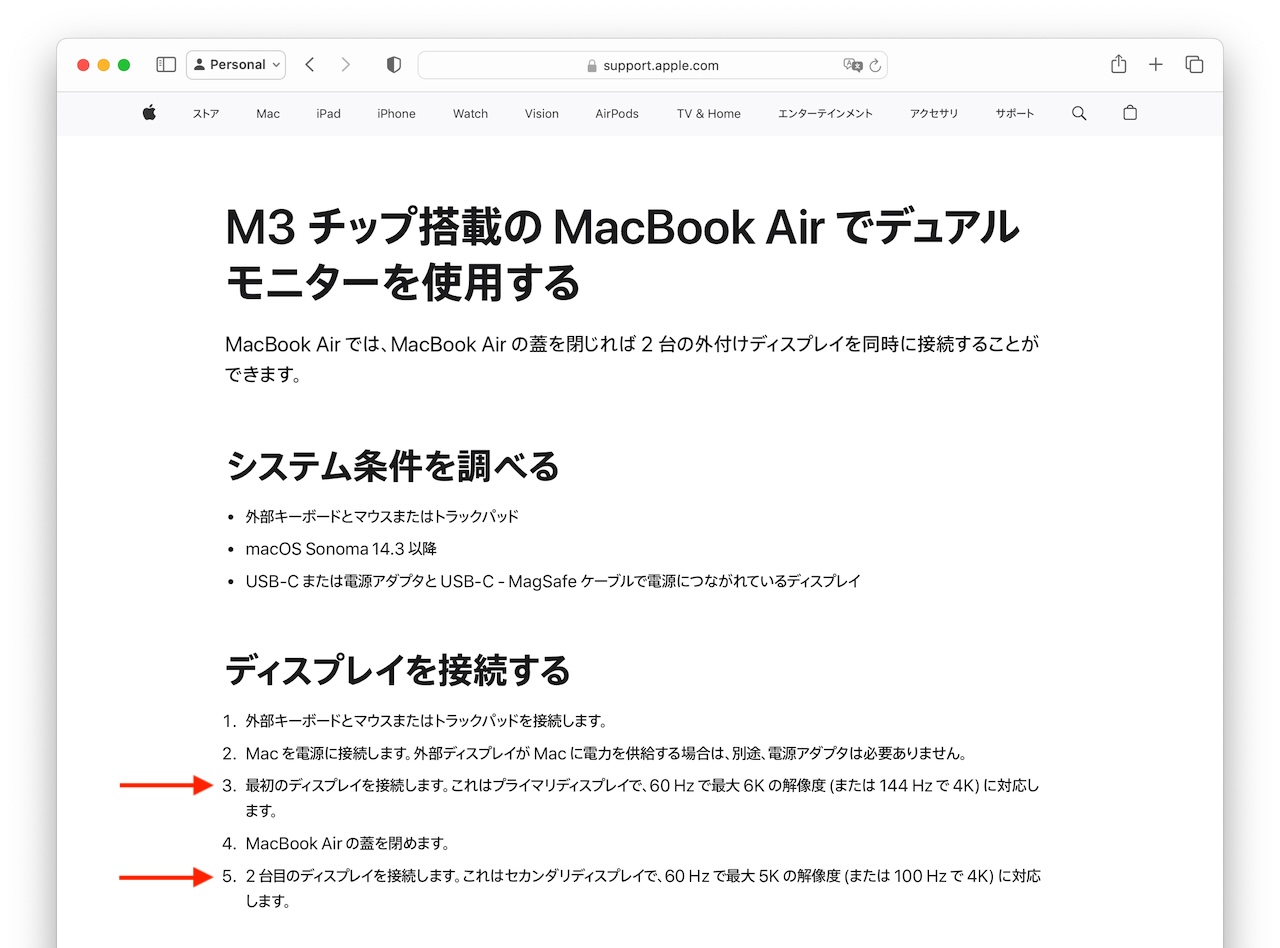Open the アクセサリ navigation item

pyautogui.click(x=934, y=114)
